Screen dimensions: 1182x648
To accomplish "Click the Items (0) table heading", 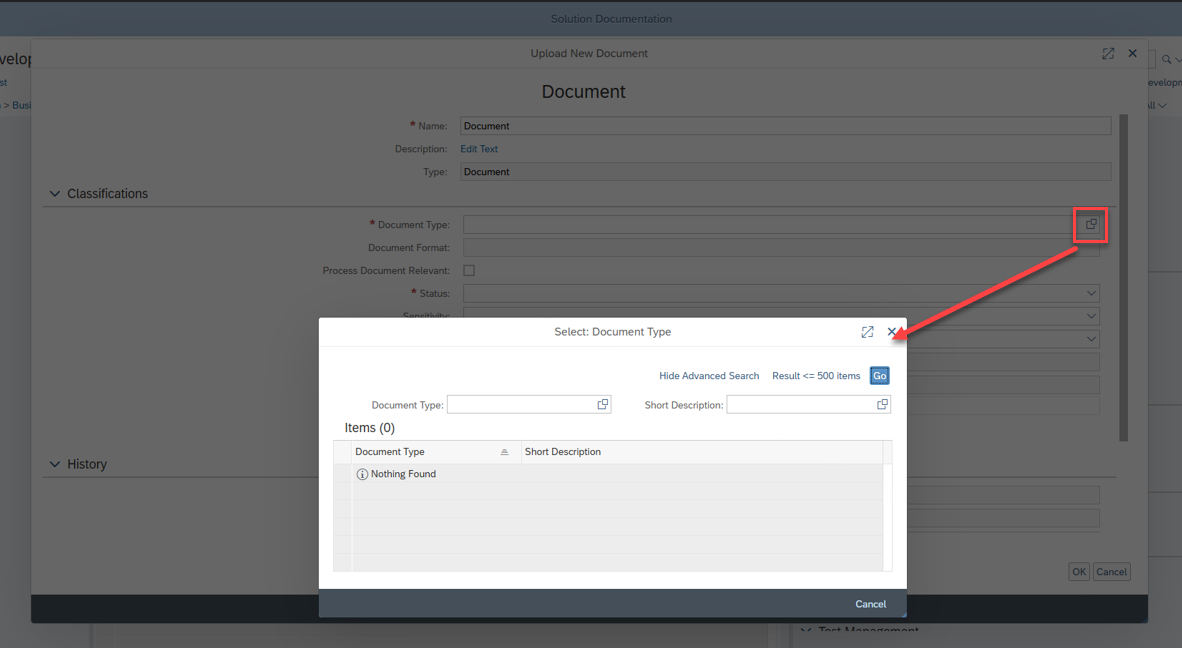I will click(x=369, y=428).
